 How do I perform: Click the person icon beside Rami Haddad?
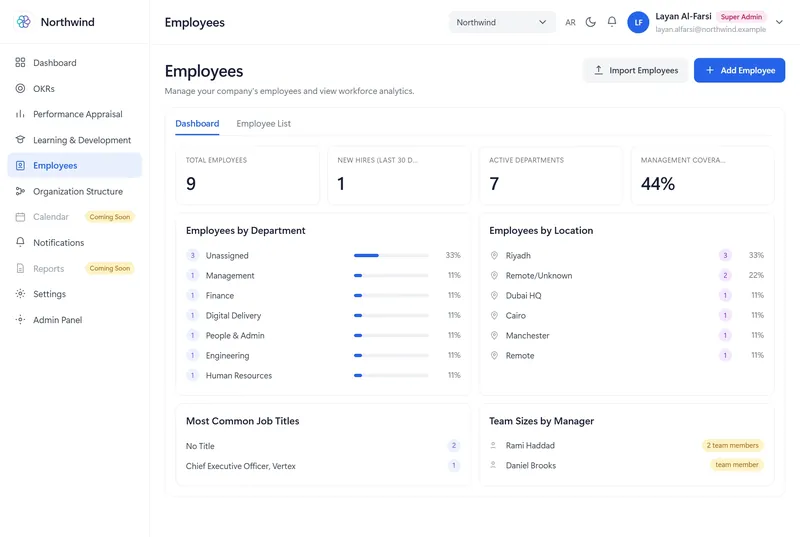coord(493,445)
